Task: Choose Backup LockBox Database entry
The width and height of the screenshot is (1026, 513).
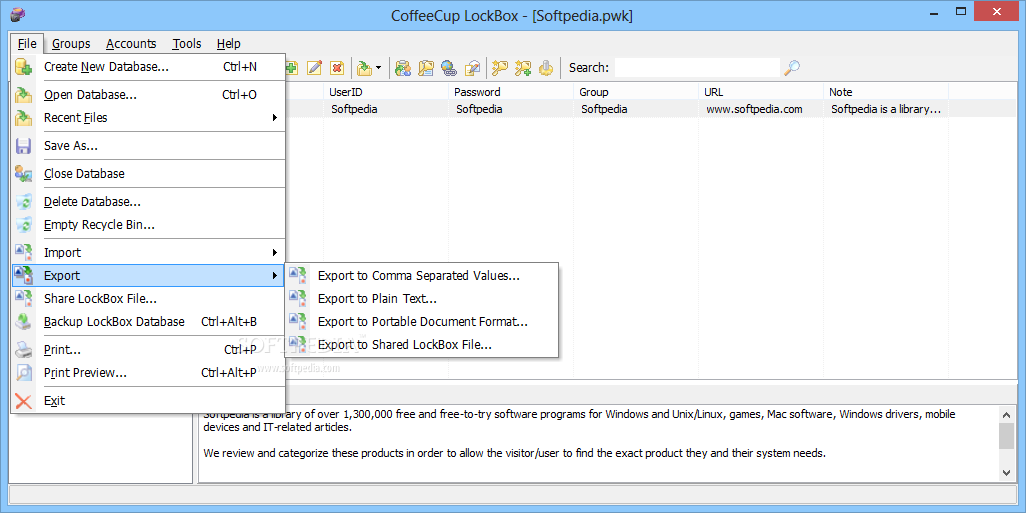Action: (x=149, y=322)
